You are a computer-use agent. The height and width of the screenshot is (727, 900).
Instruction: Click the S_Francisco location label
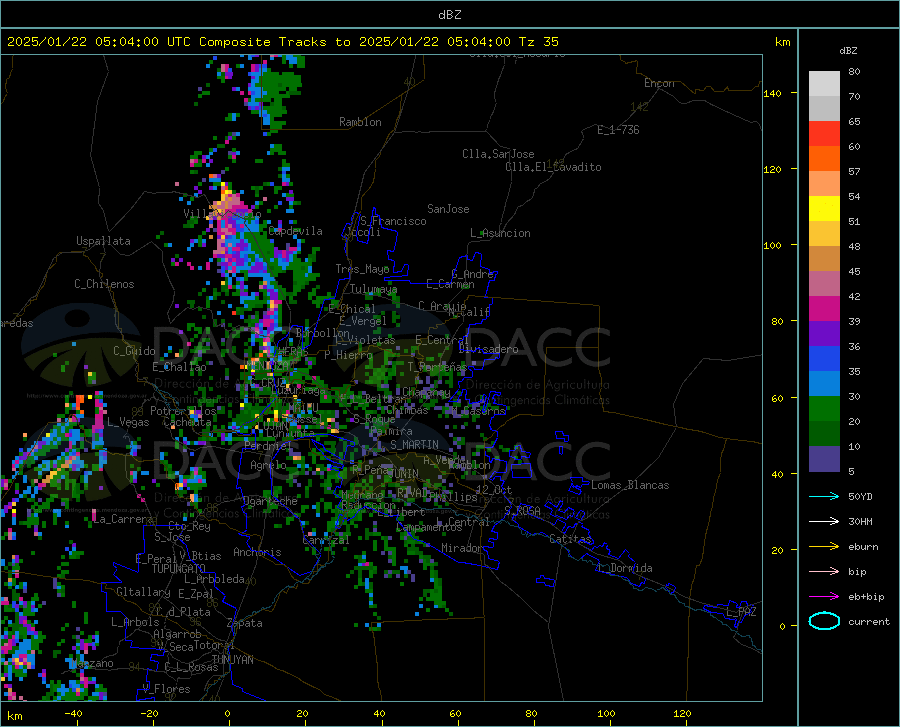(x=393, y=221)
